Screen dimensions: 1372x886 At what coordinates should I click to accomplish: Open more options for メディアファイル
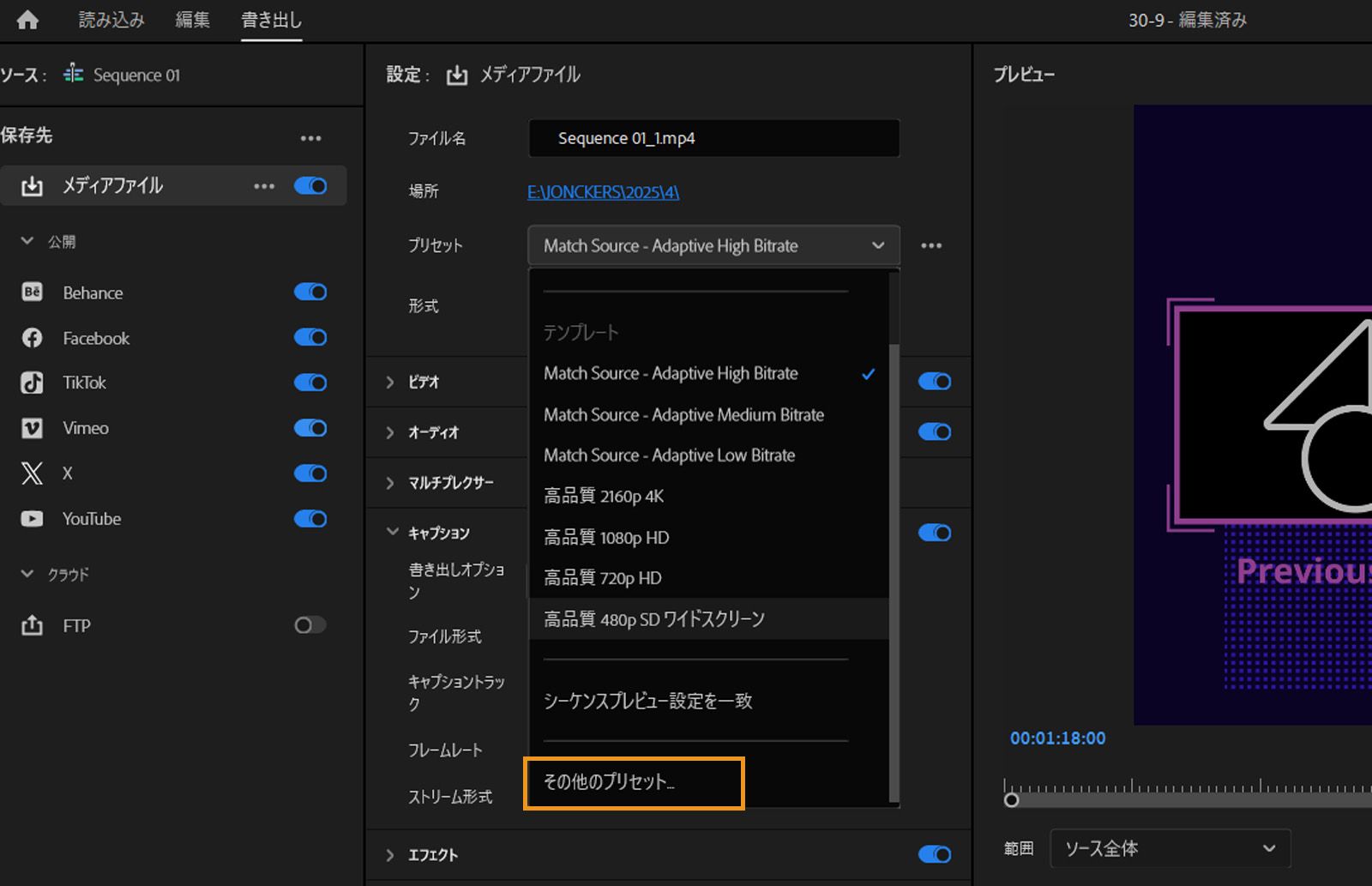coord(264,185)
